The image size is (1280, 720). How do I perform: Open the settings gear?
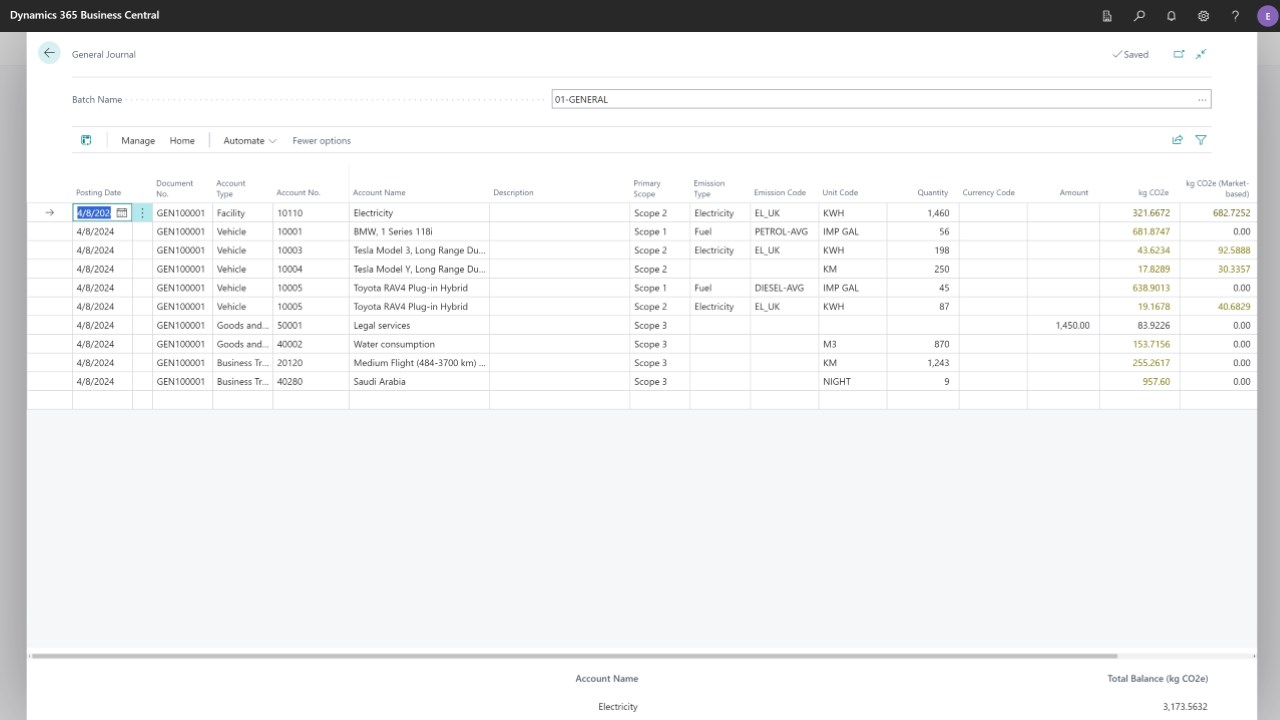(1203, 16)
